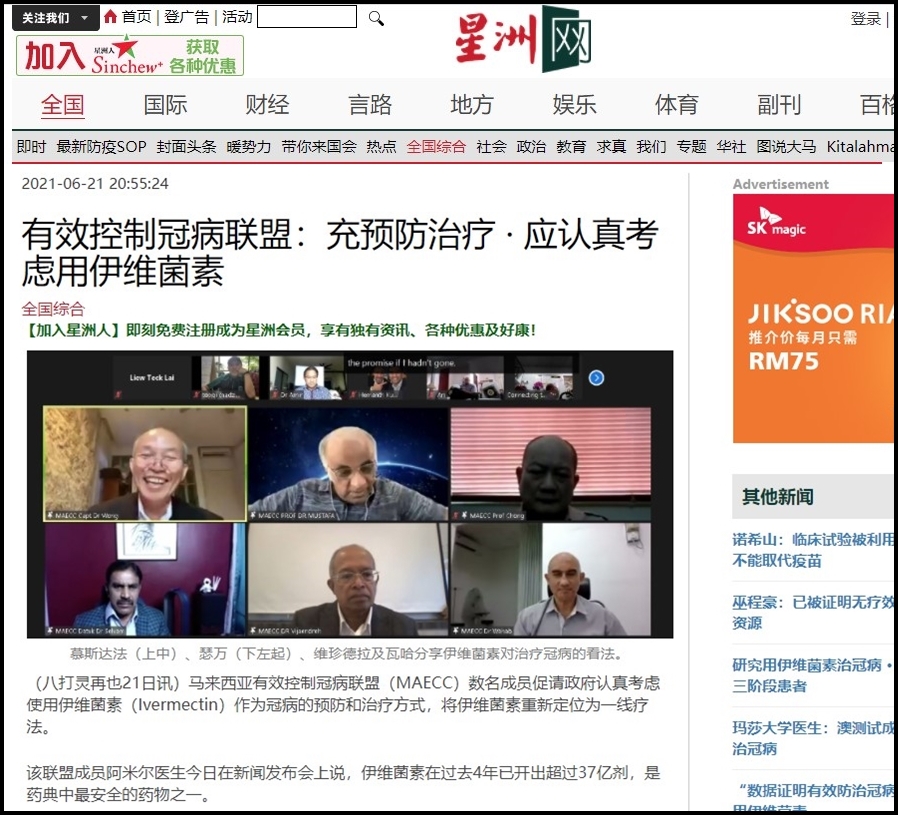Click the red home icon
The image size is (898, 815).
(110, 17)
